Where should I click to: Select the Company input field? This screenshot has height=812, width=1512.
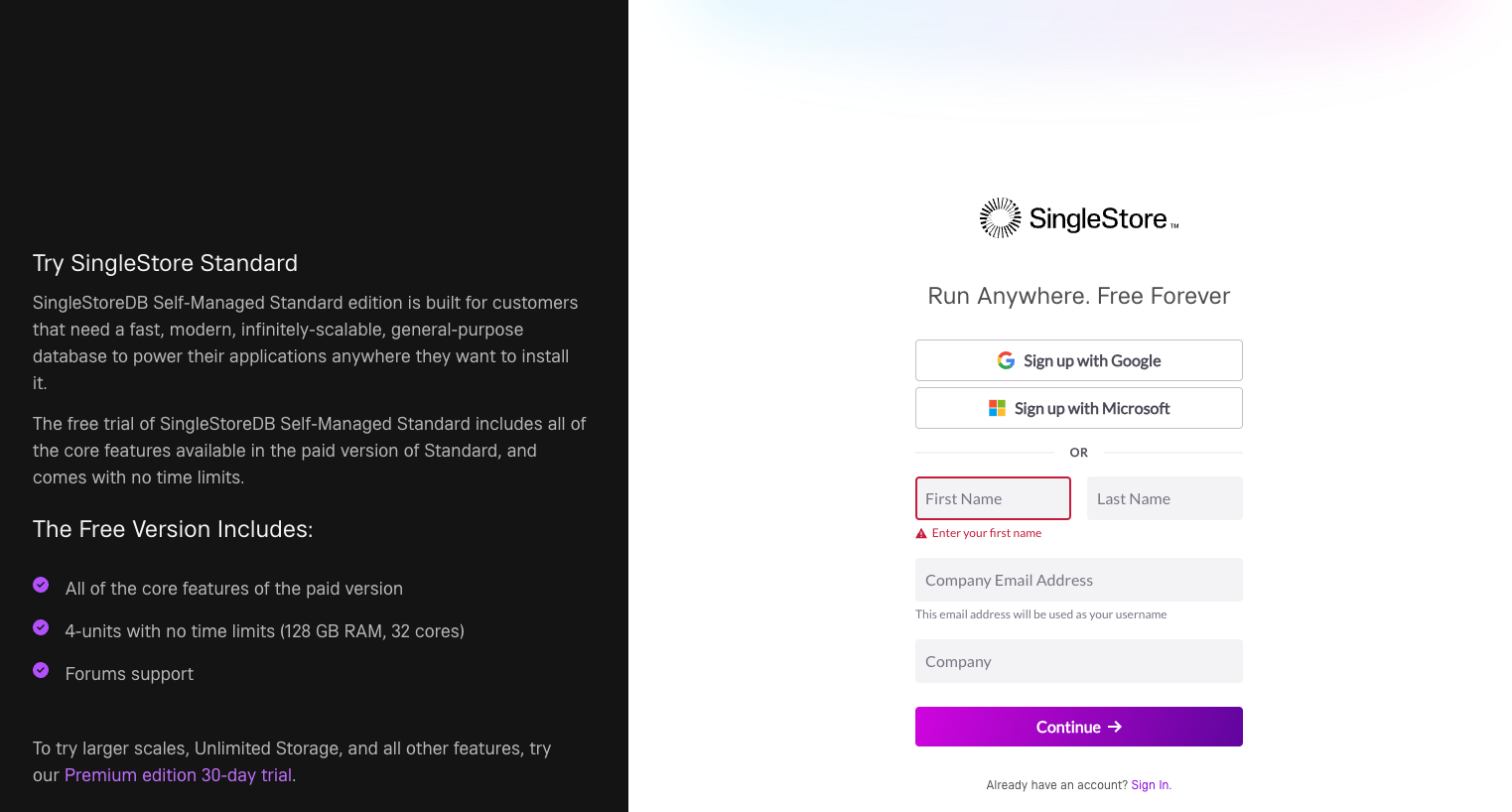1079,661
